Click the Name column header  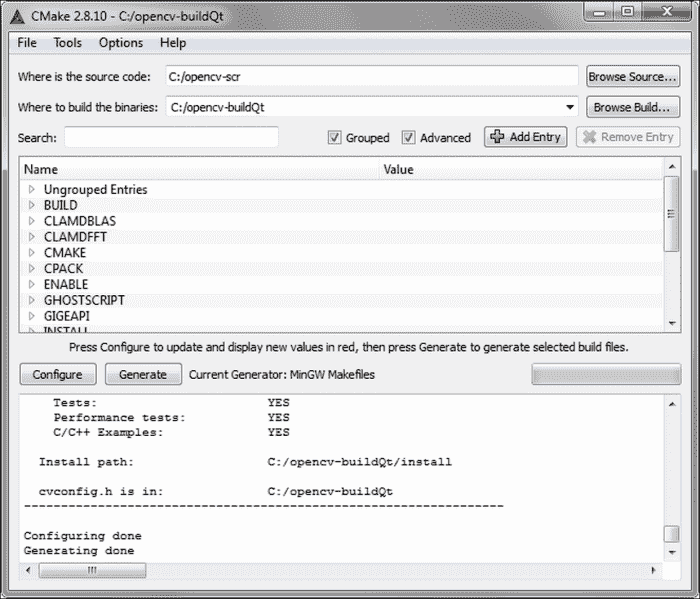point(199,170)
